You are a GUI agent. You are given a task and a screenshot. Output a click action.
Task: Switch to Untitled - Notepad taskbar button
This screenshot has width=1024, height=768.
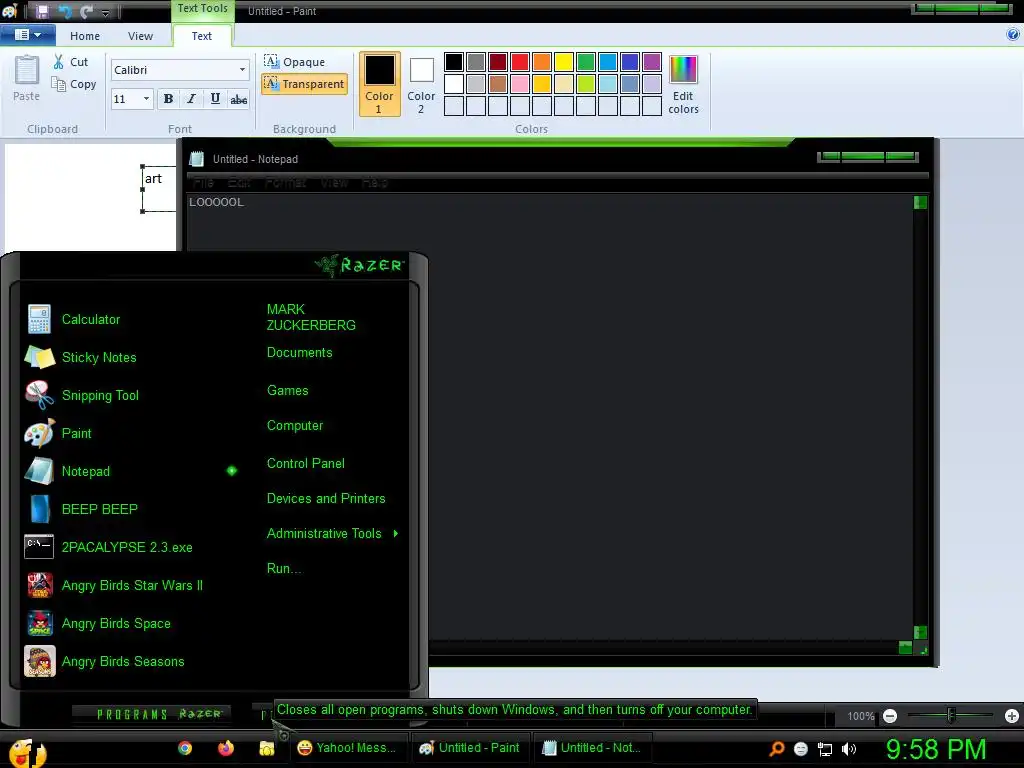[x=593, y=748]
